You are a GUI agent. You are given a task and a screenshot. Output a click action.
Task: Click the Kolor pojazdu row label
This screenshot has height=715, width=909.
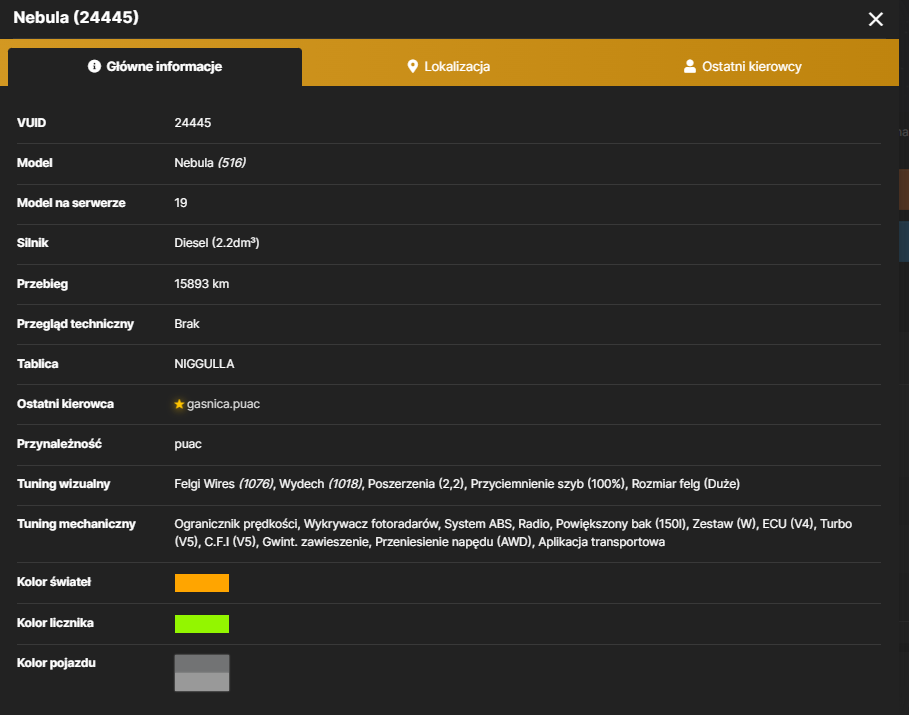(56, 663)
